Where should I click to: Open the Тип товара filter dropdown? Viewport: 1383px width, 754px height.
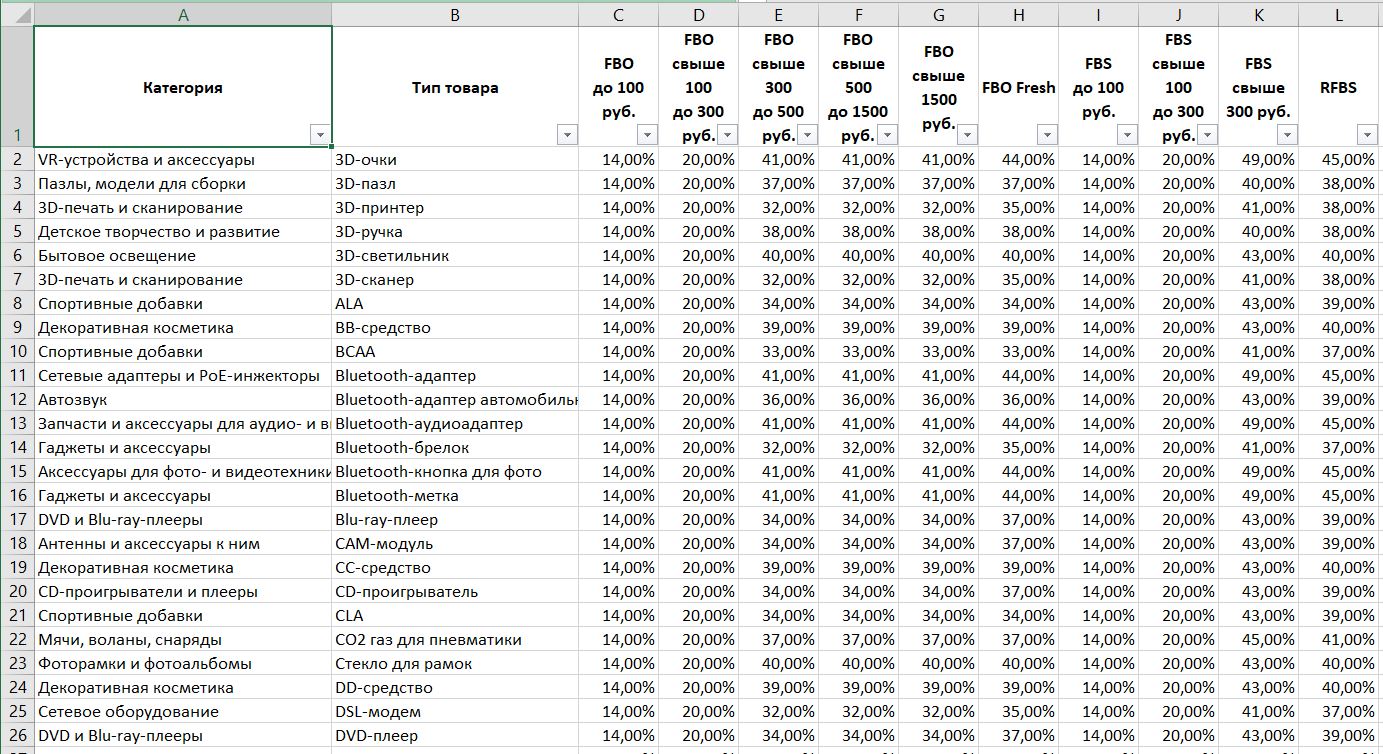567,135
